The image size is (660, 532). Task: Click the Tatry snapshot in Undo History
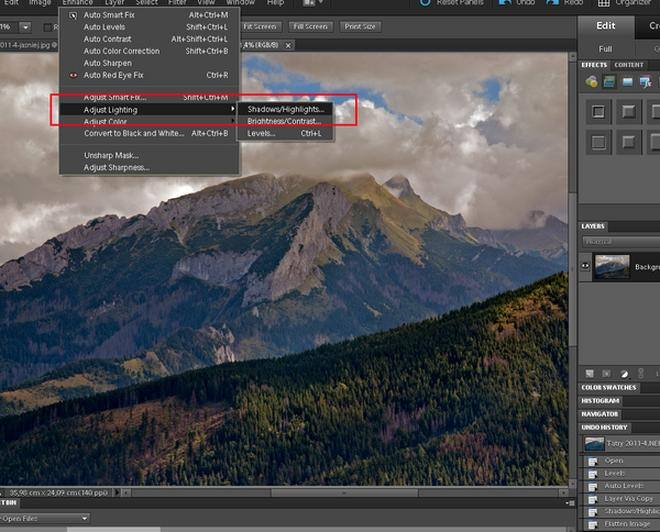tap(622, 444)
